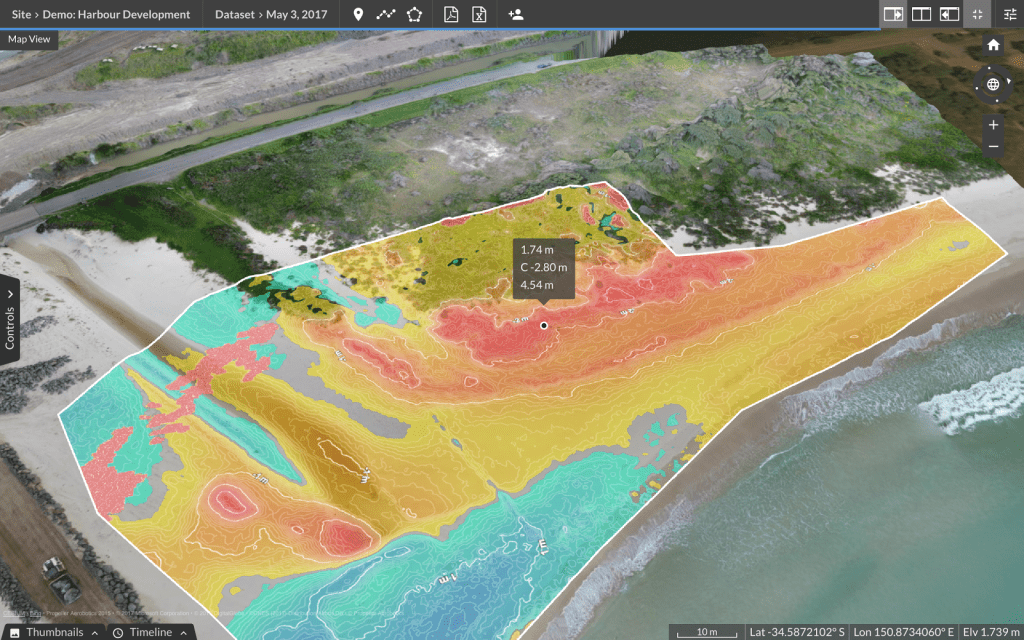Viewport: 1024px width, 640px height.
Task: Expand the Timeline panel
Action: (150, 631)
